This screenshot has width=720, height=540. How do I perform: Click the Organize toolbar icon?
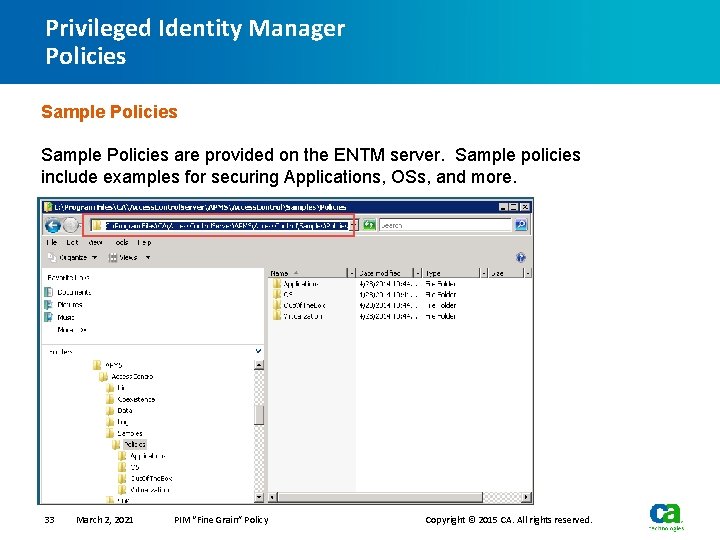(52, 258)
